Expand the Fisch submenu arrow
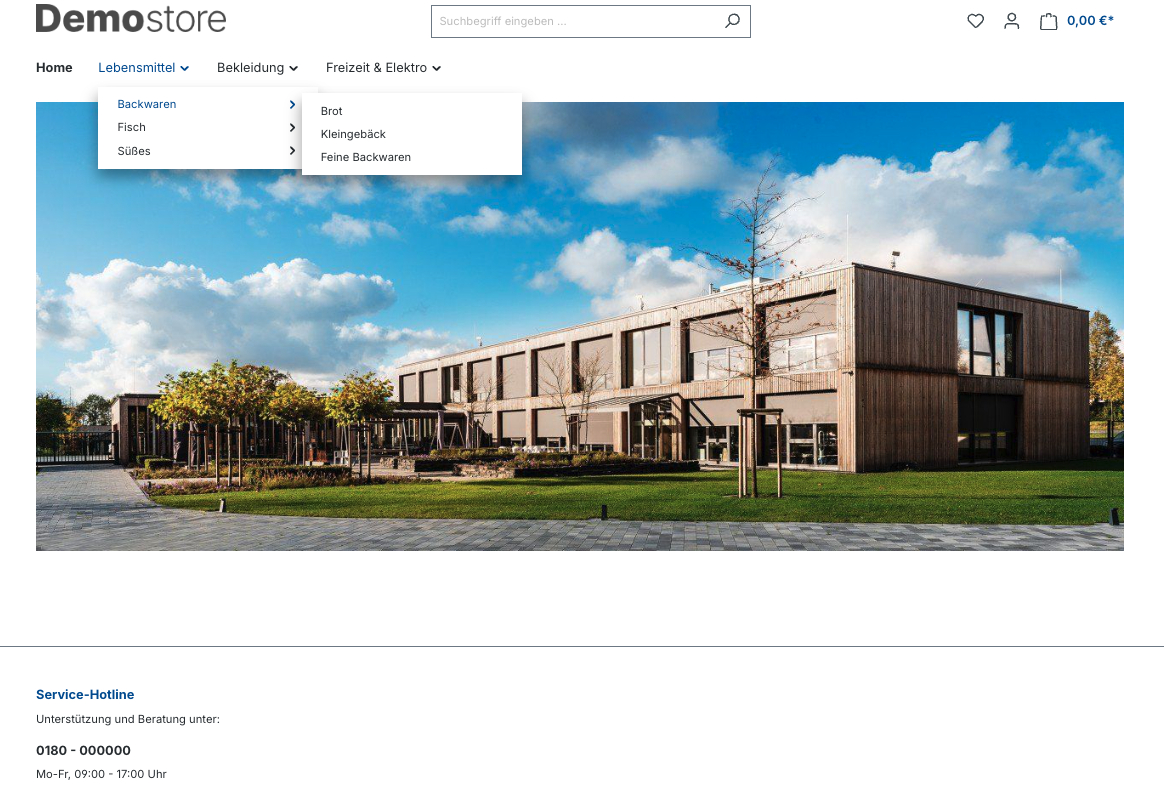 [292, 127]
